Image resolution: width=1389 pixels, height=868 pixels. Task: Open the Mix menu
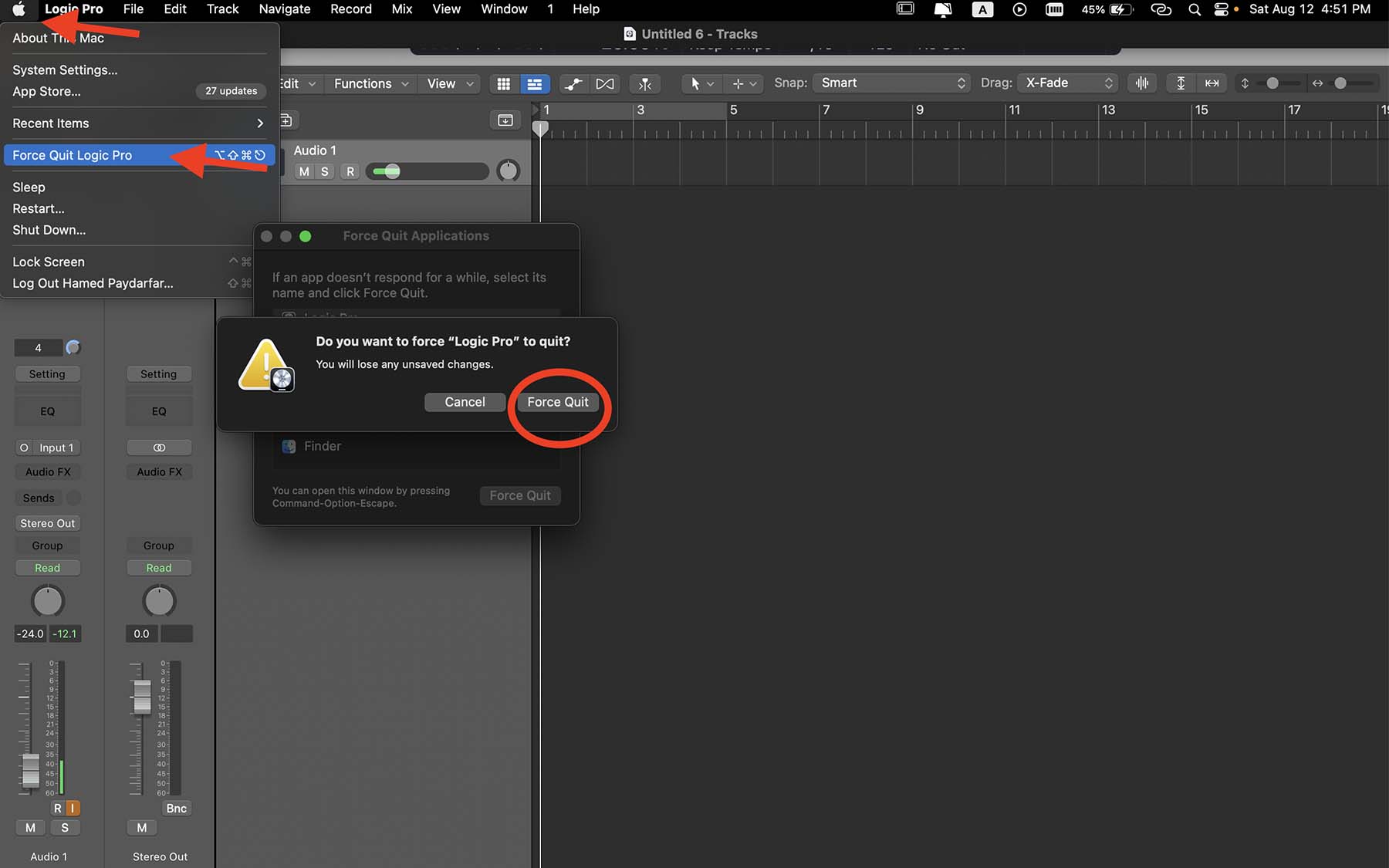402,9
